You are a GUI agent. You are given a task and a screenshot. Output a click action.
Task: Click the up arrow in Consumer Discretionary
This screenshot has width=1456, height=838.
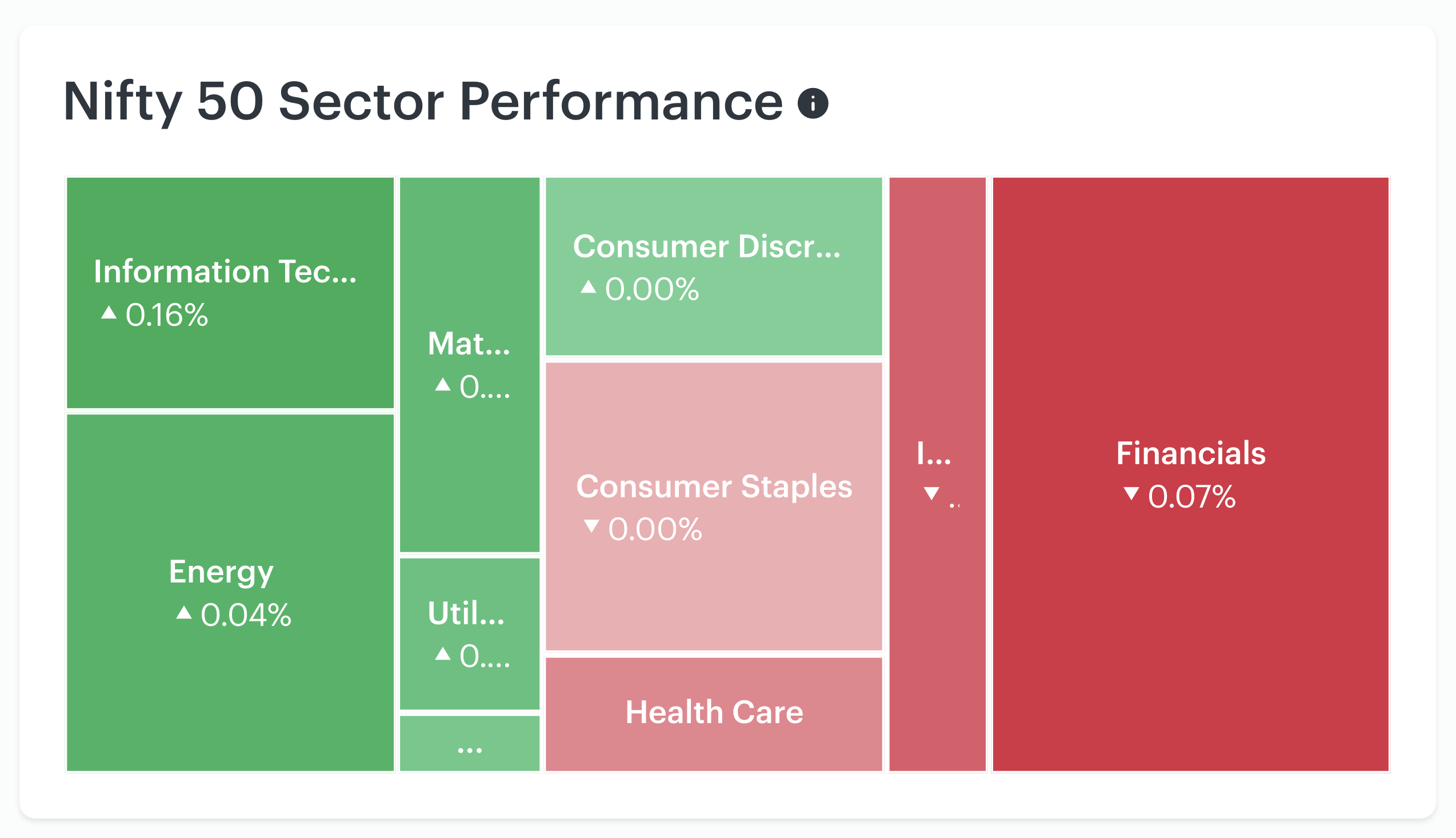click(588, 286)
